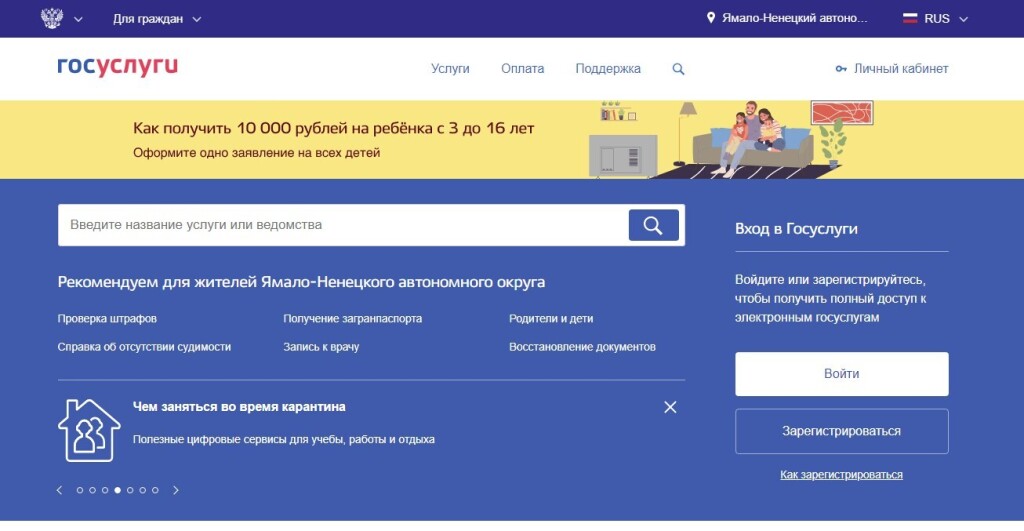Open the Ямало-Ненецкий region selector
Viewport: 1024px width, 531px height.
tap(788, 19)
